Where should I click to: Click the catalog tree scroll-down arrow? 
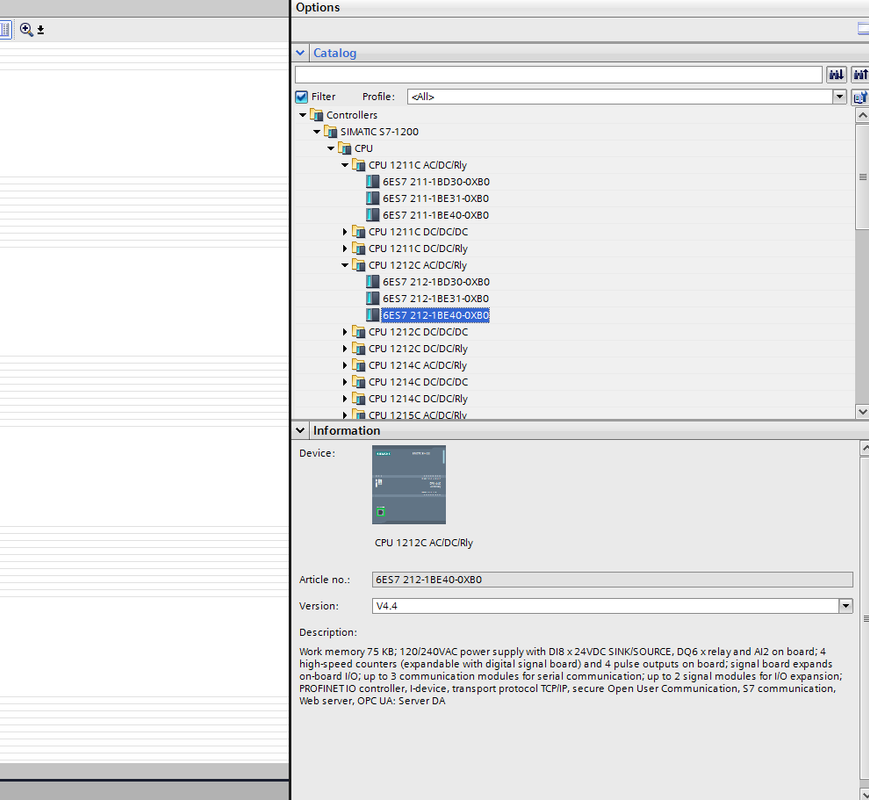click(x=862, y=411)
